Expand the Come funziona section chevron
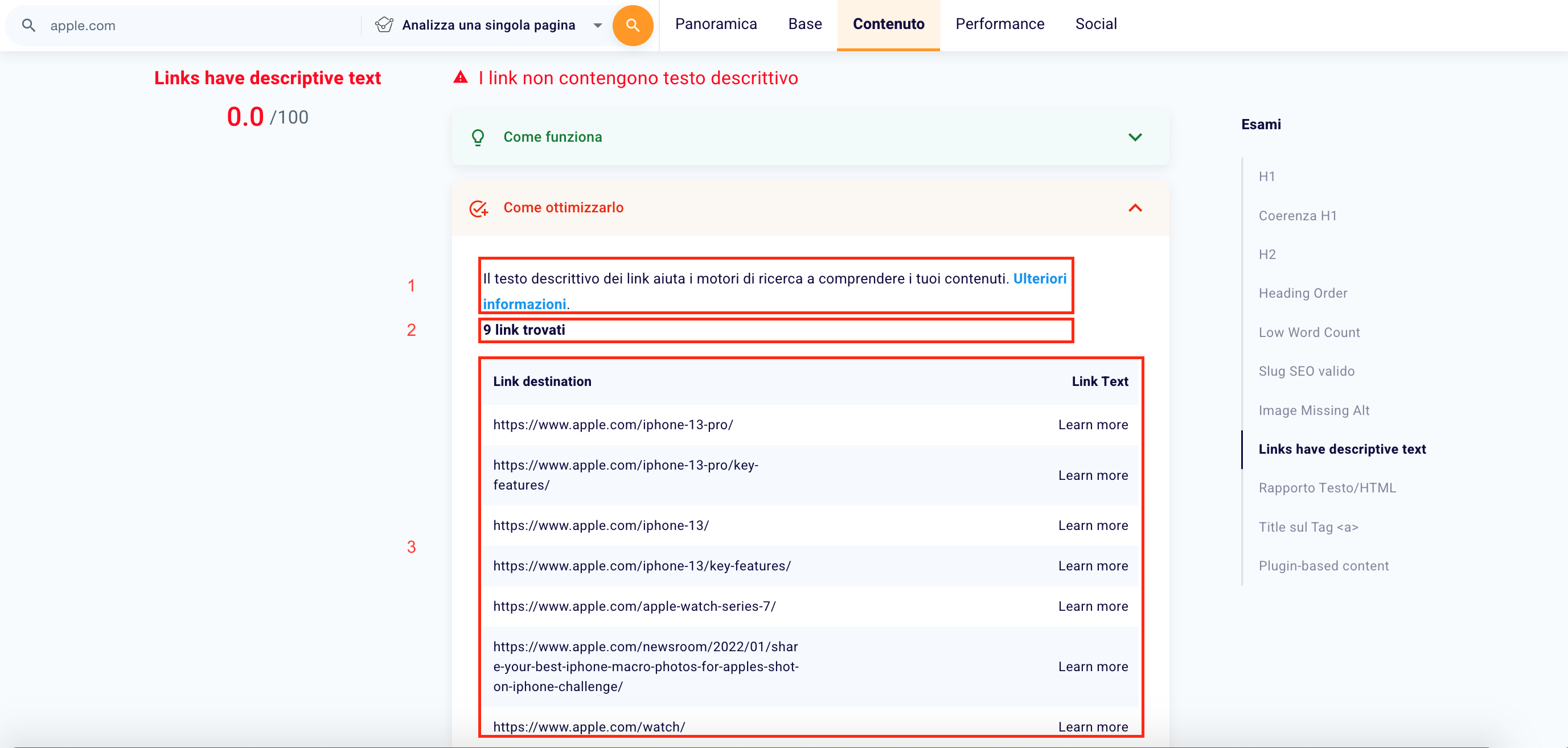The height and width of the screenshot is (748, 1568). pyautogui.click(x=1135, y=137)
